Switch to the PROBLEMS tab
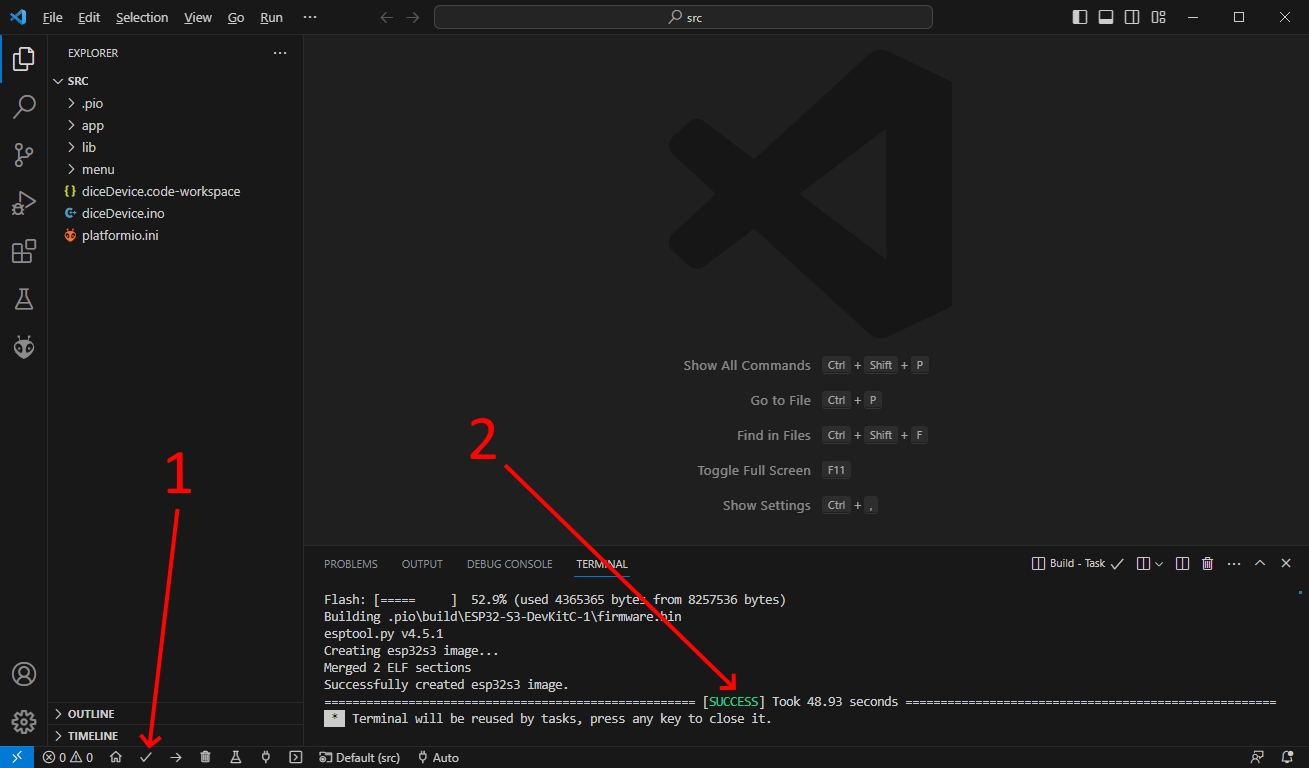This screenshot has width=1309, height=768. click(351, 564)
